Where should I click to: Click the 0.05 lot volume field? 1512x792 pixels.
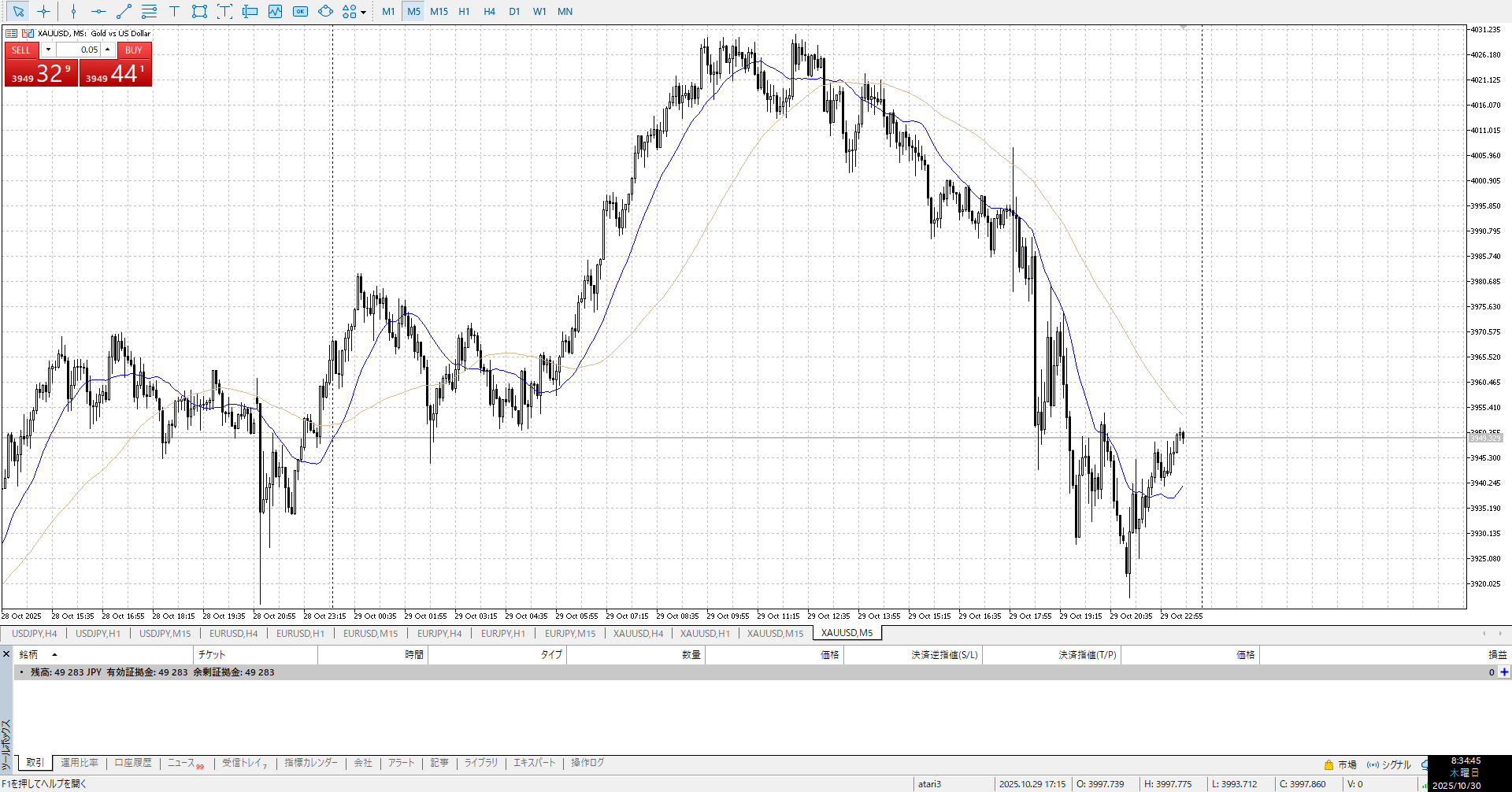click(x=79, y=50)
